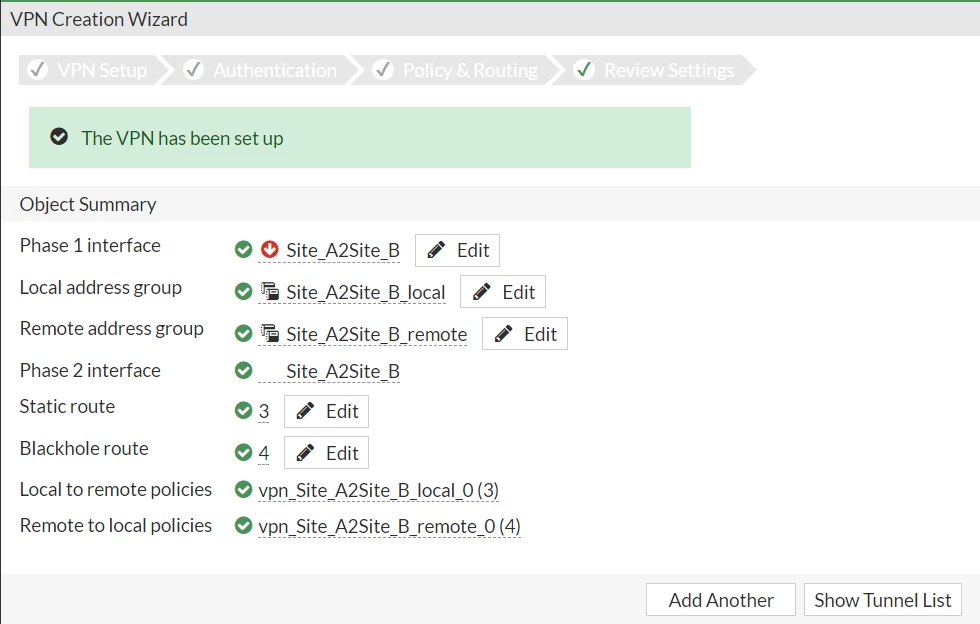Open the vpn_Site_A2Site_B_local_0 (3) policy link
The height and width of the screenshot is (624, 980).
tap(378, 490)
